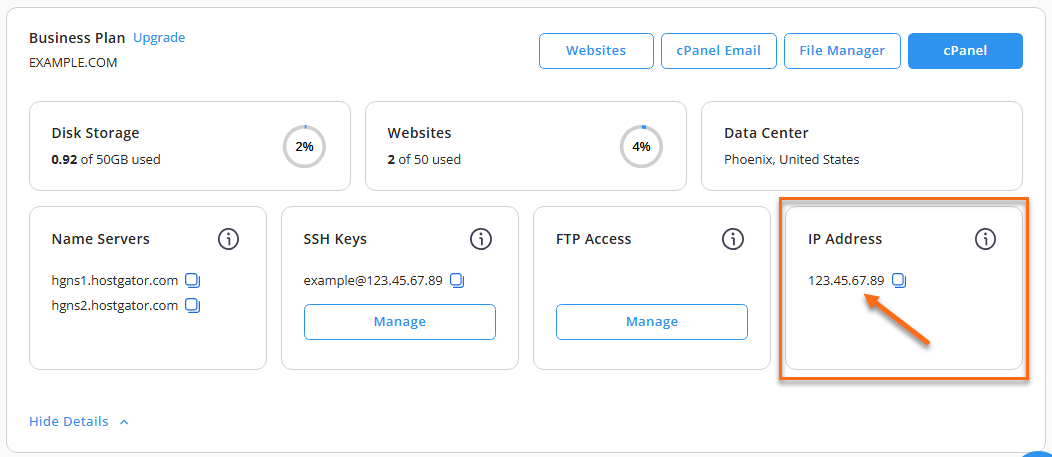Launch File Manager
The image size is (1052, 457).
tap(842, 51)
